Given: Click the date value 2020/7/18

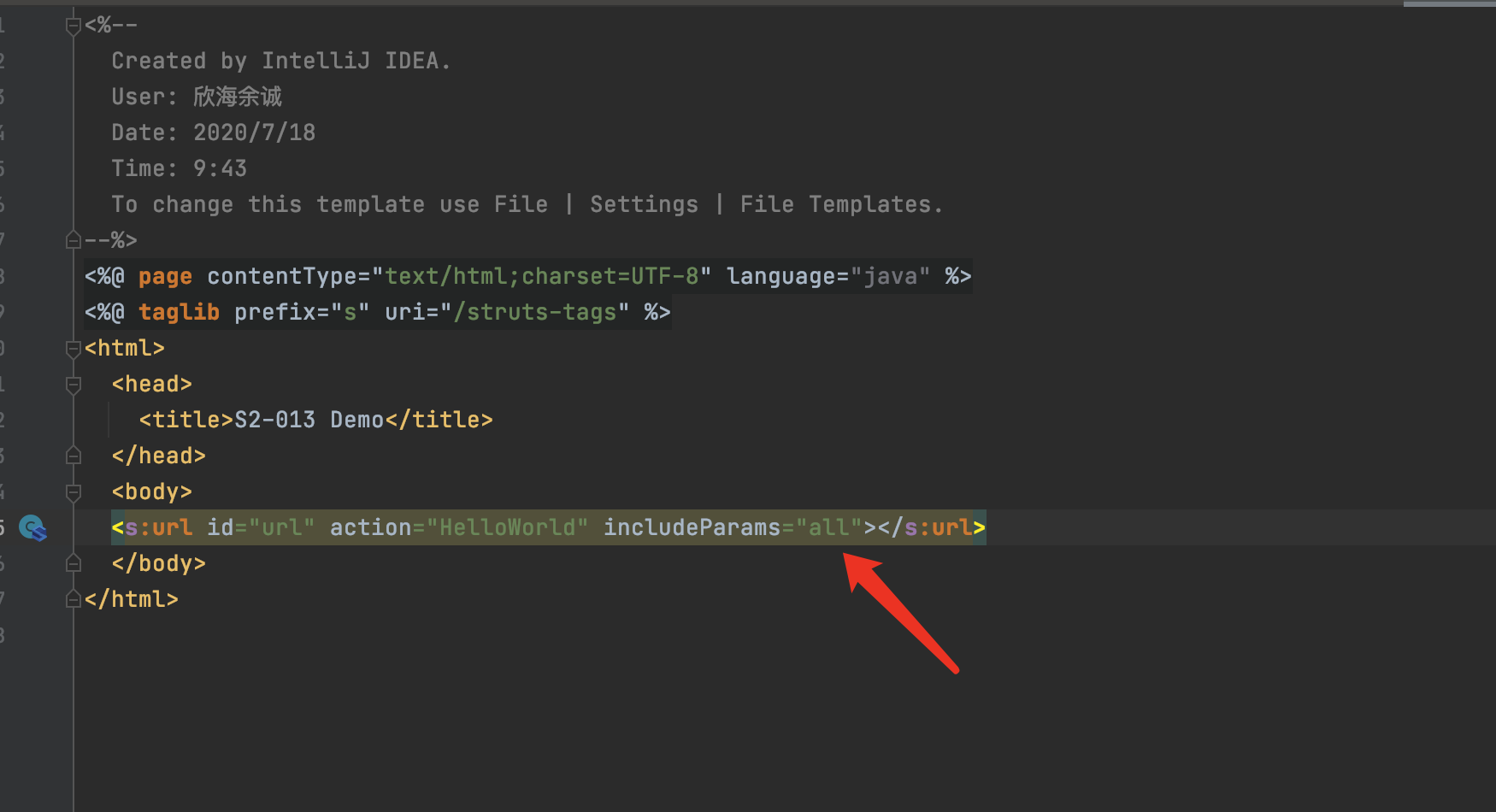Looking at the screenshot, I should pos(255,132).
